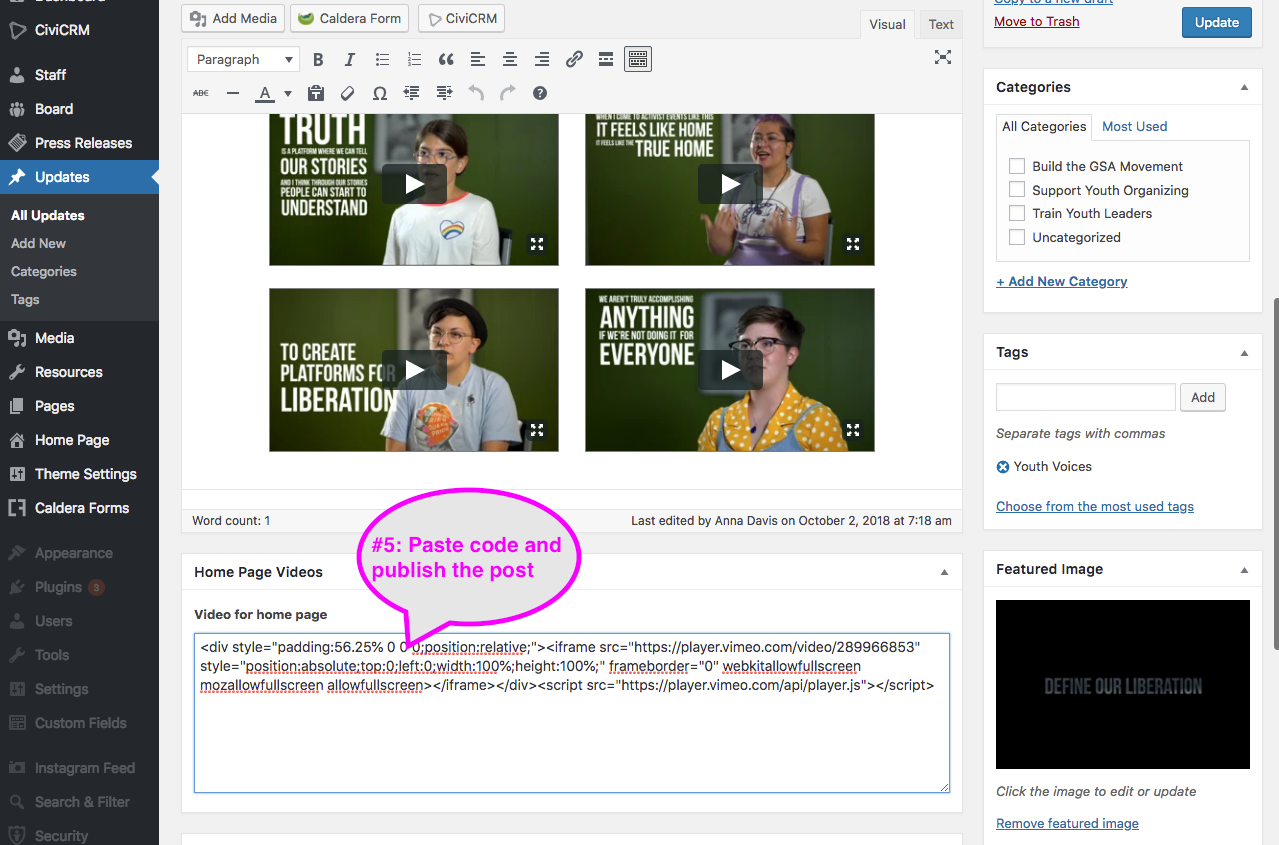The image size is (1279, 845).
Task: Align text center
Action: (510, 60)
